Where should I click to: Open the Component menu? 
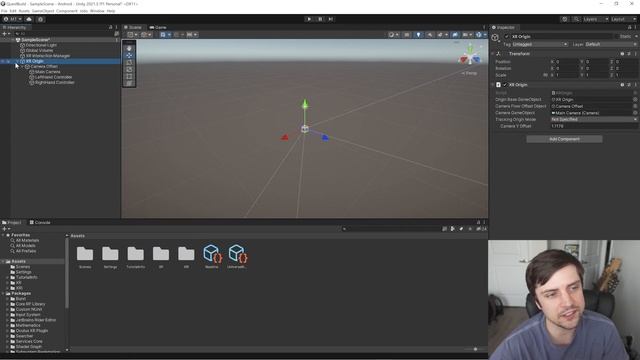[67, 11]
